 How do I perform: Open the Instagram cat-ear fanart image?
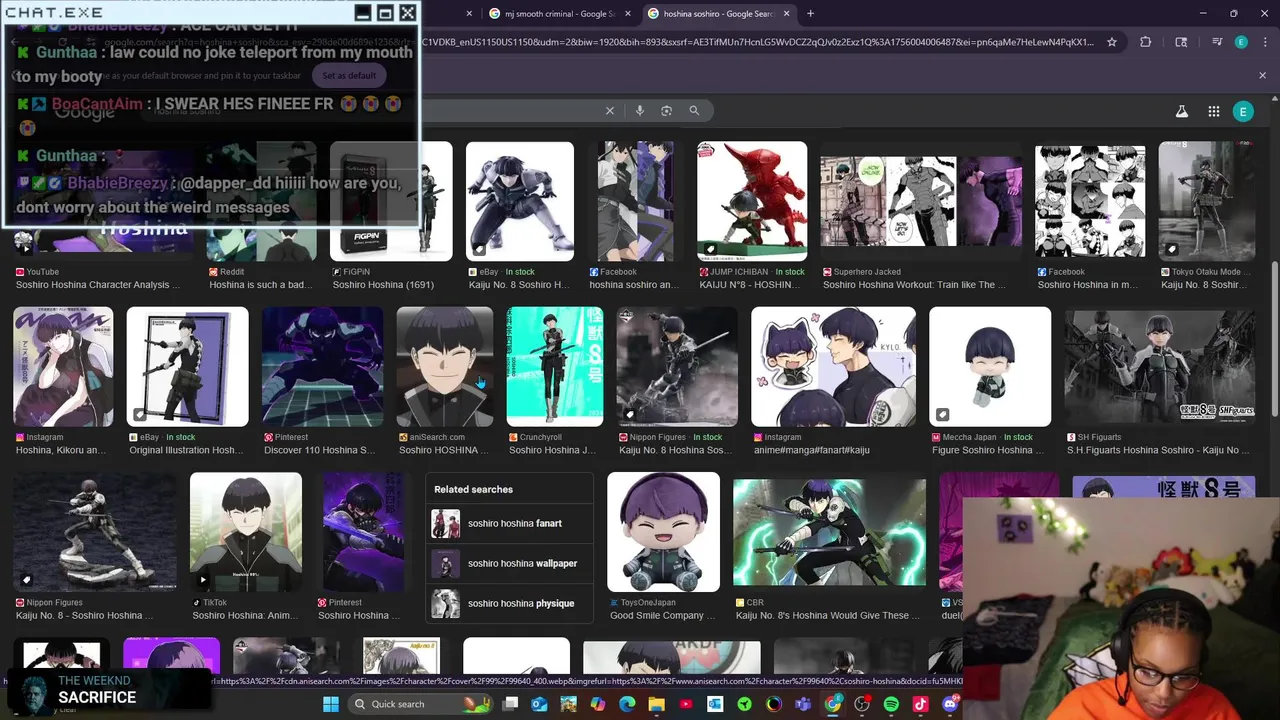point(833,366)
